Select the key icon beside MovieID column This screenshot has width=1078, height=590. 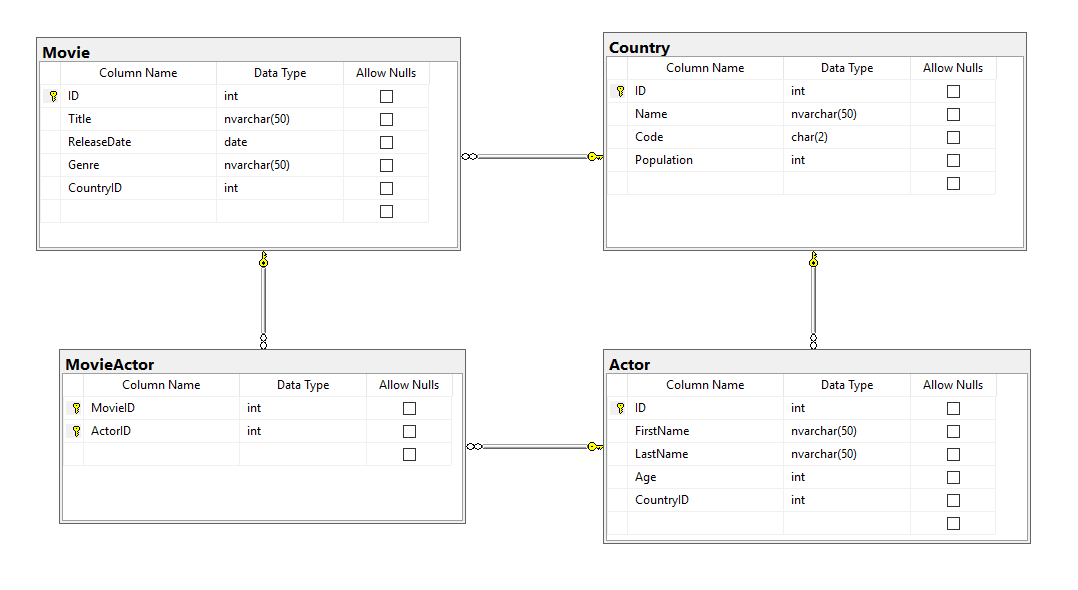pyautogui.click(x=76, y=408)
